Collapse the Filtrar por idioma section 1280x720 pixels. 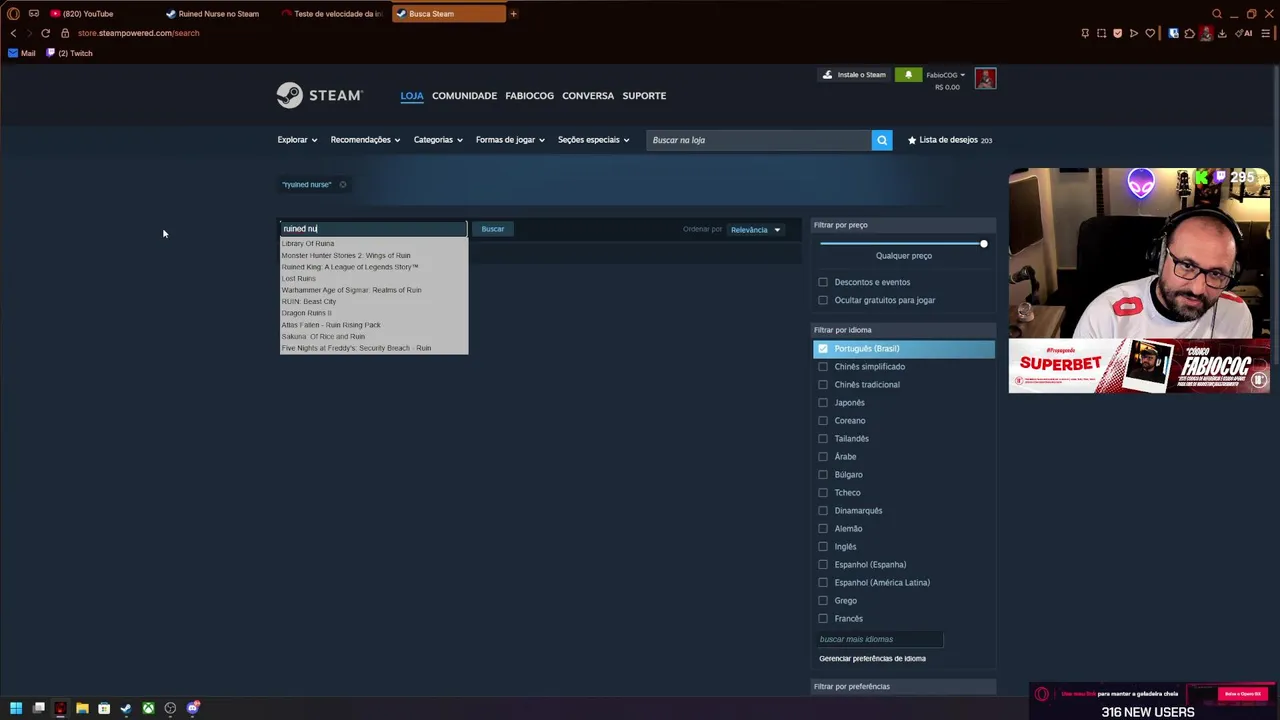[904, 330]
